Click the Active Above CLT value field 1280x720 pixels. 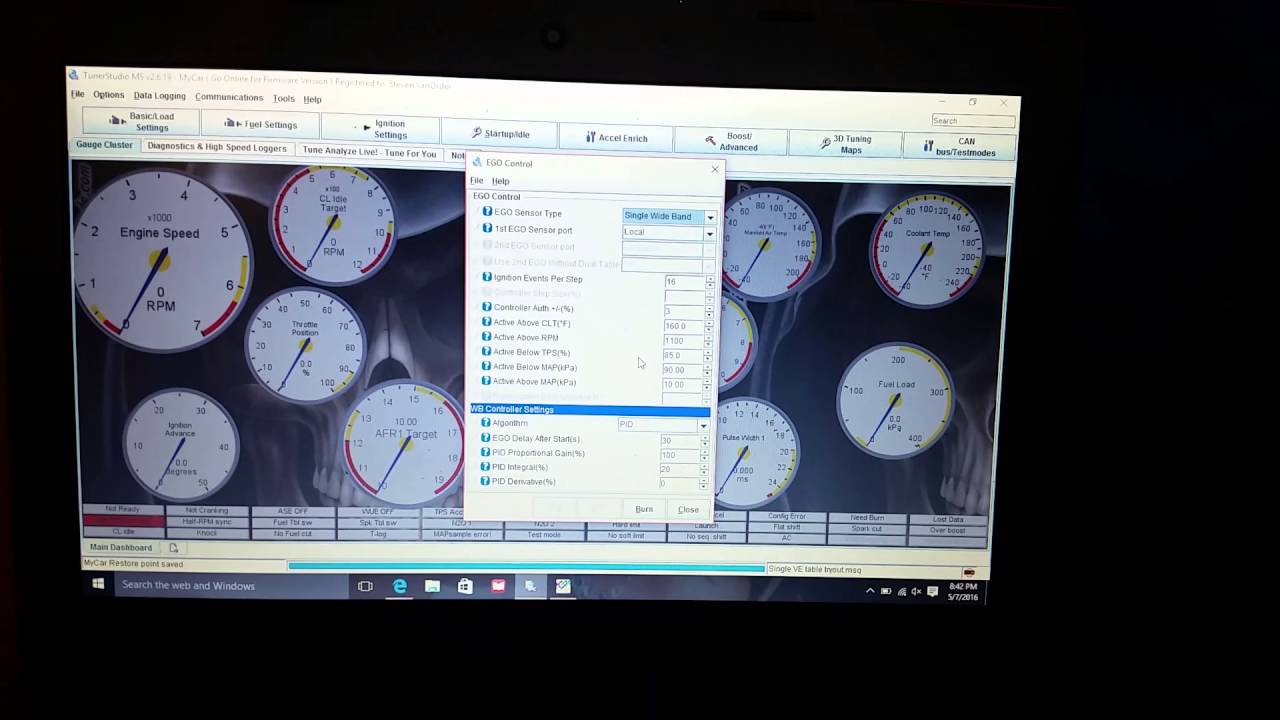coord(683,327)
